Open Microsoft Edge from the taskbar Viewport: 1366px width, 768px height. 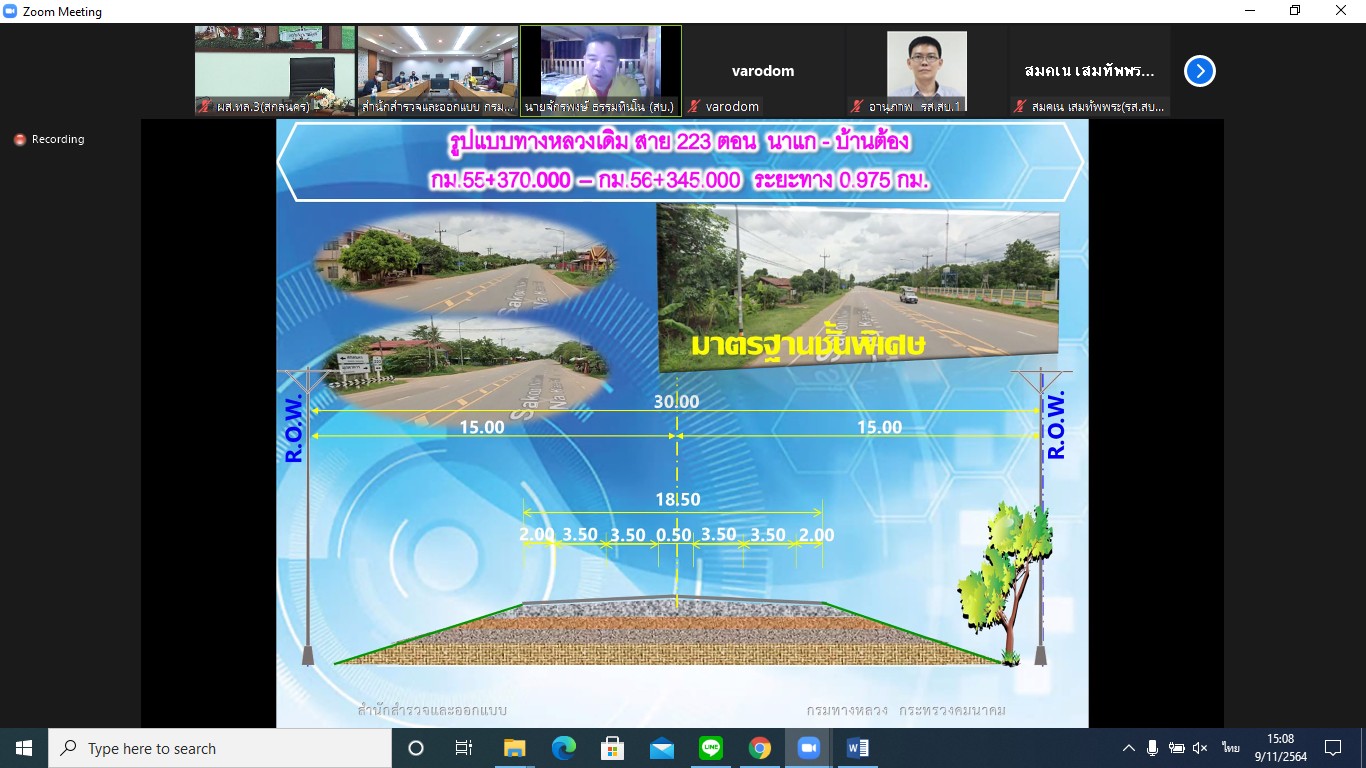click(x=563, y=748)
